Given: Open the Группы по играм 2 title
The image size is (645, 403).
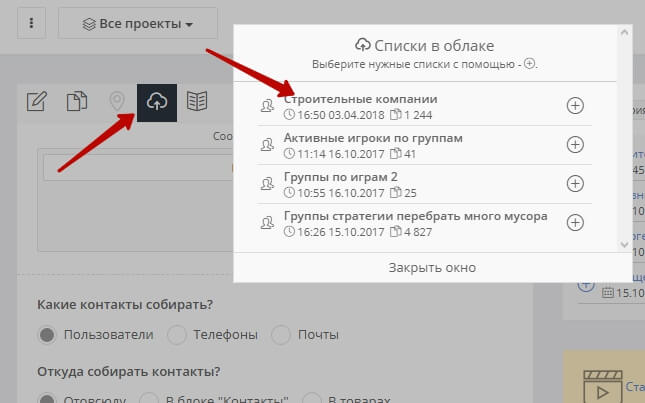Looking at the screenshot, I should point(341,177).
